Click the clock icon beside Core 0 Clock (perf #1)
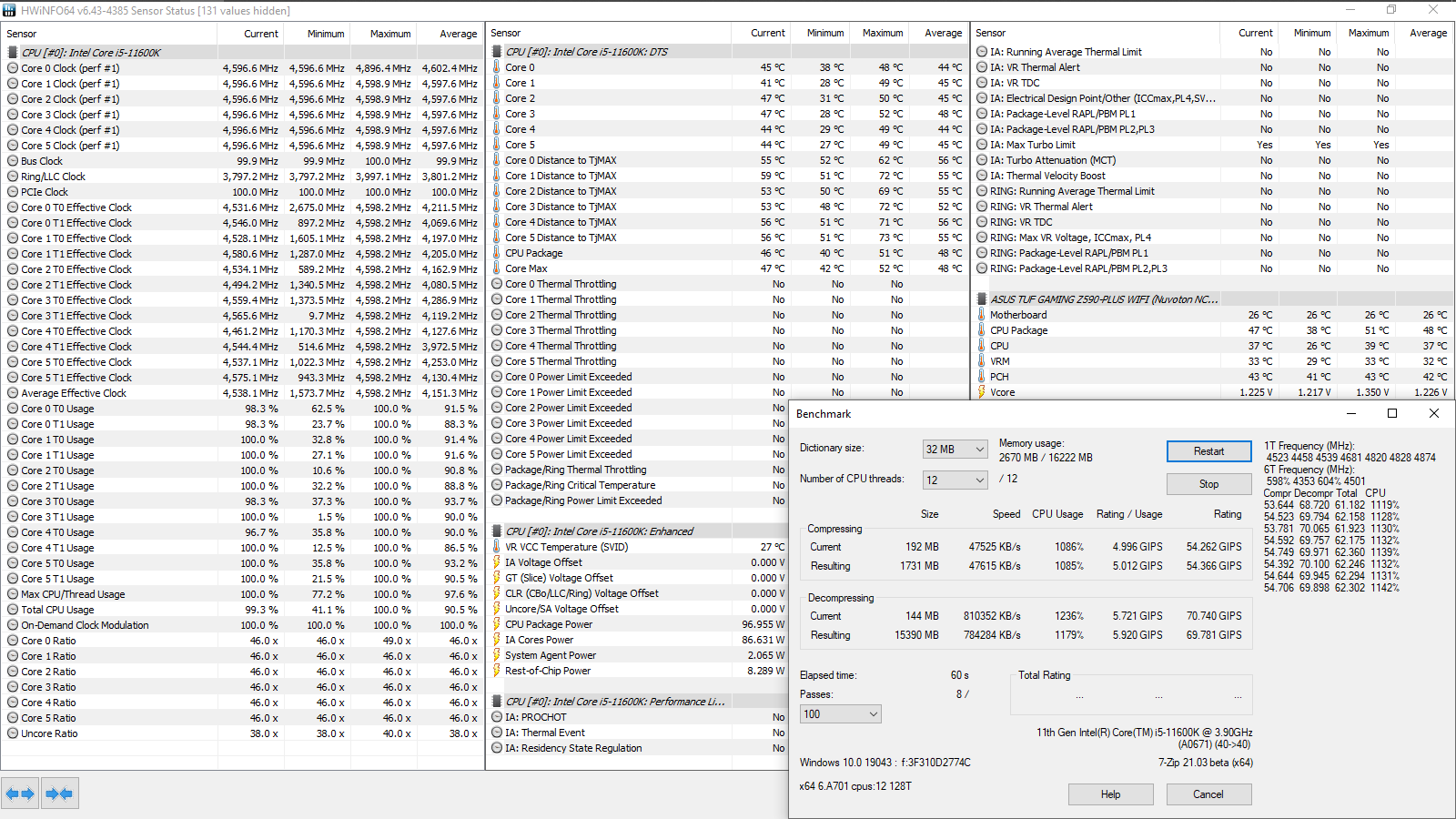Image resolution: width=1456 pixels, height=819 pixels. pyautogui.click(x=13, y=68)
